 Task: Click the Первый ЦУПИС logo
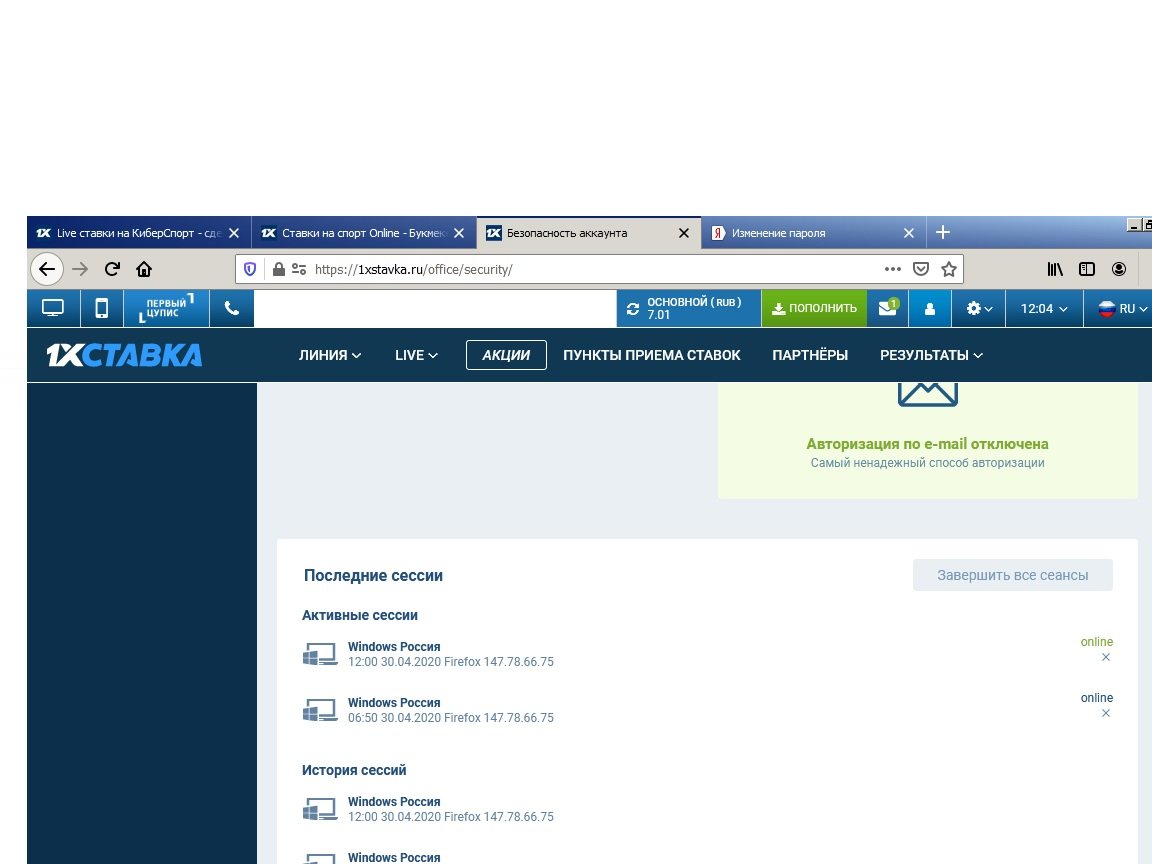click(166, 309)
